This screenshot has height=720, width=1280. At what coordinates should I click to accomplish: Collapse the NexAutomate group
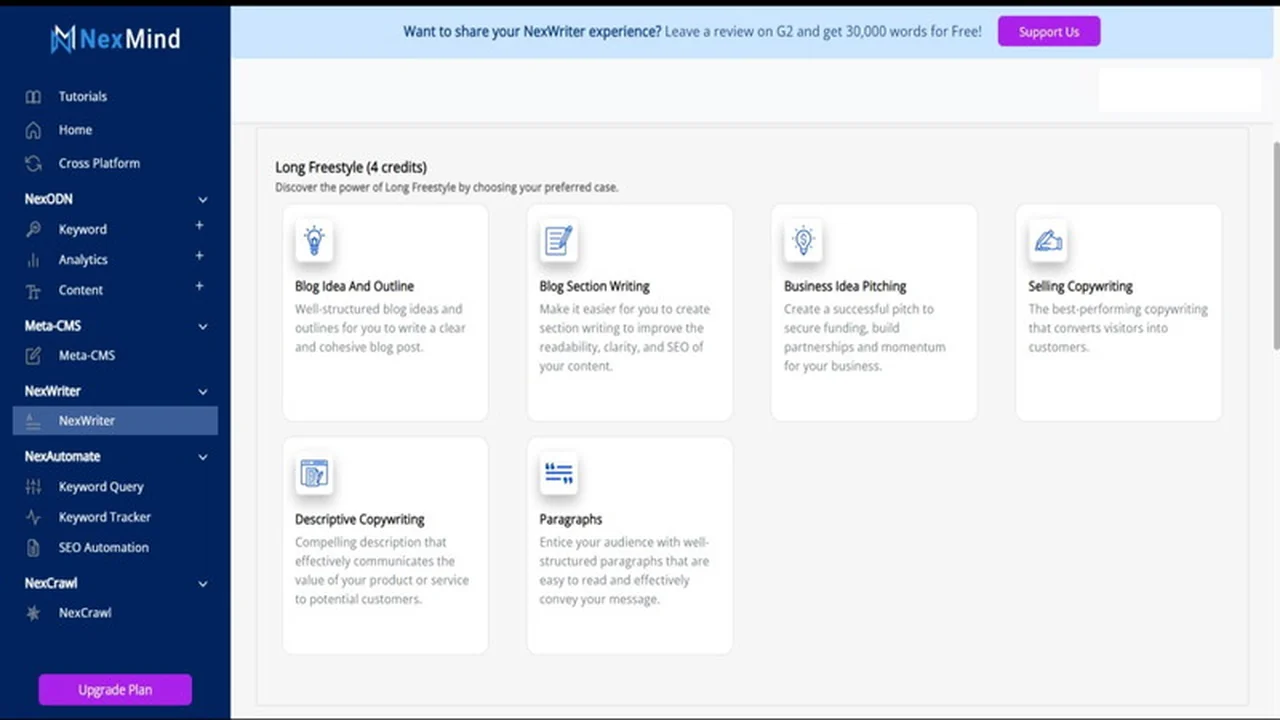point(203,456)
